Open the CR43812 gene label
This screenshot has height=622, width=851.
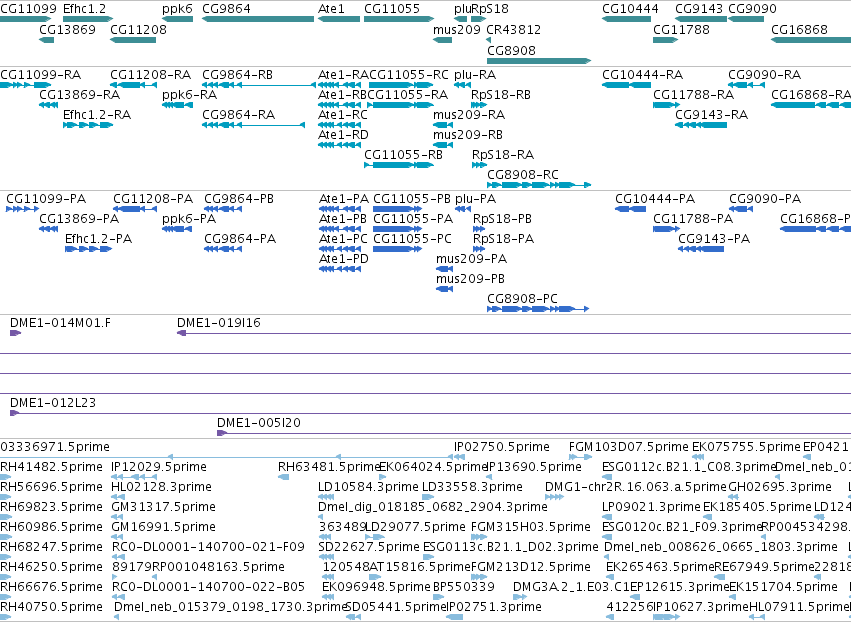pos(513,29)
